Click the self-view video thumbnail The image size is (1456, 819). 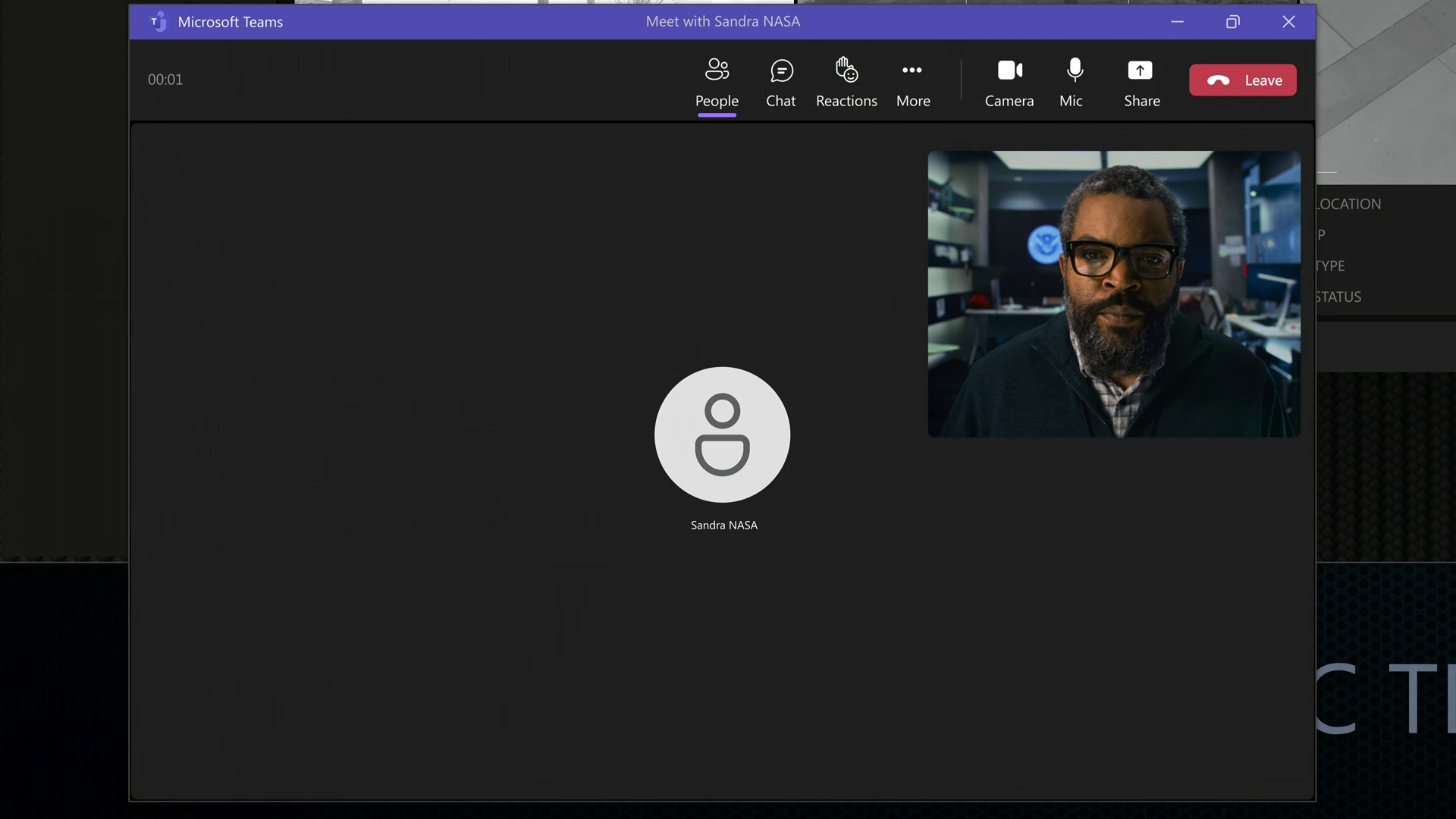[1114, 294]
